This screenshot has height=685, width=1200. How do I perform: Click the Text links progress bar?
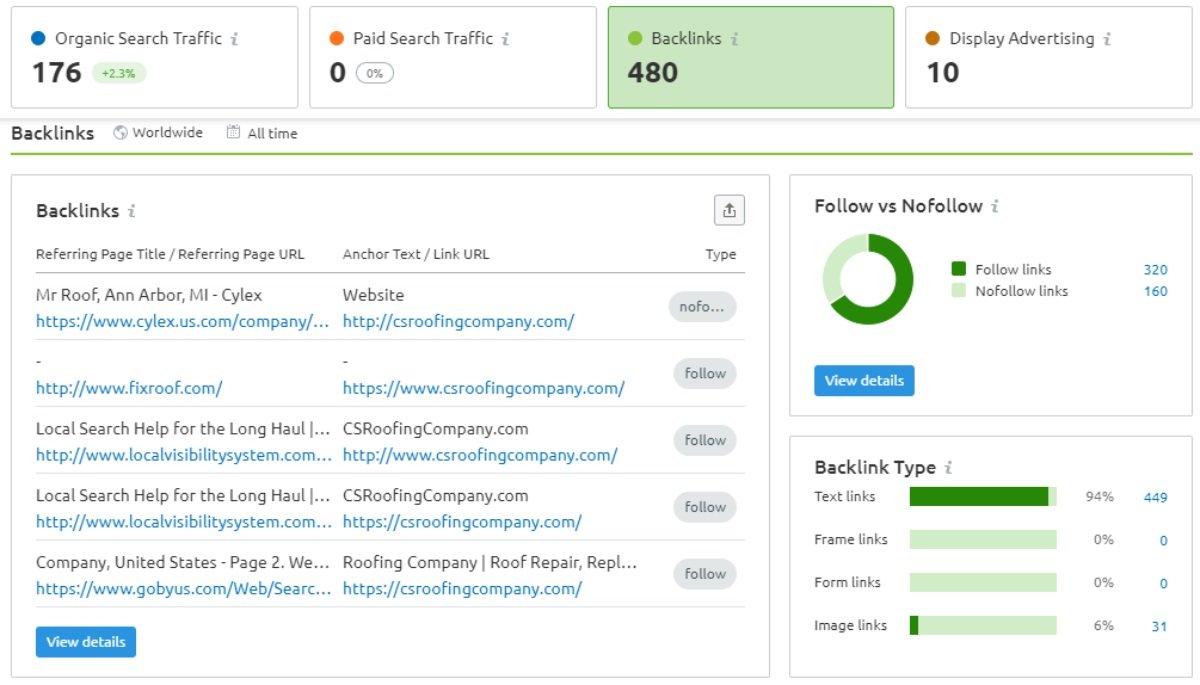[x=982, y=497]
